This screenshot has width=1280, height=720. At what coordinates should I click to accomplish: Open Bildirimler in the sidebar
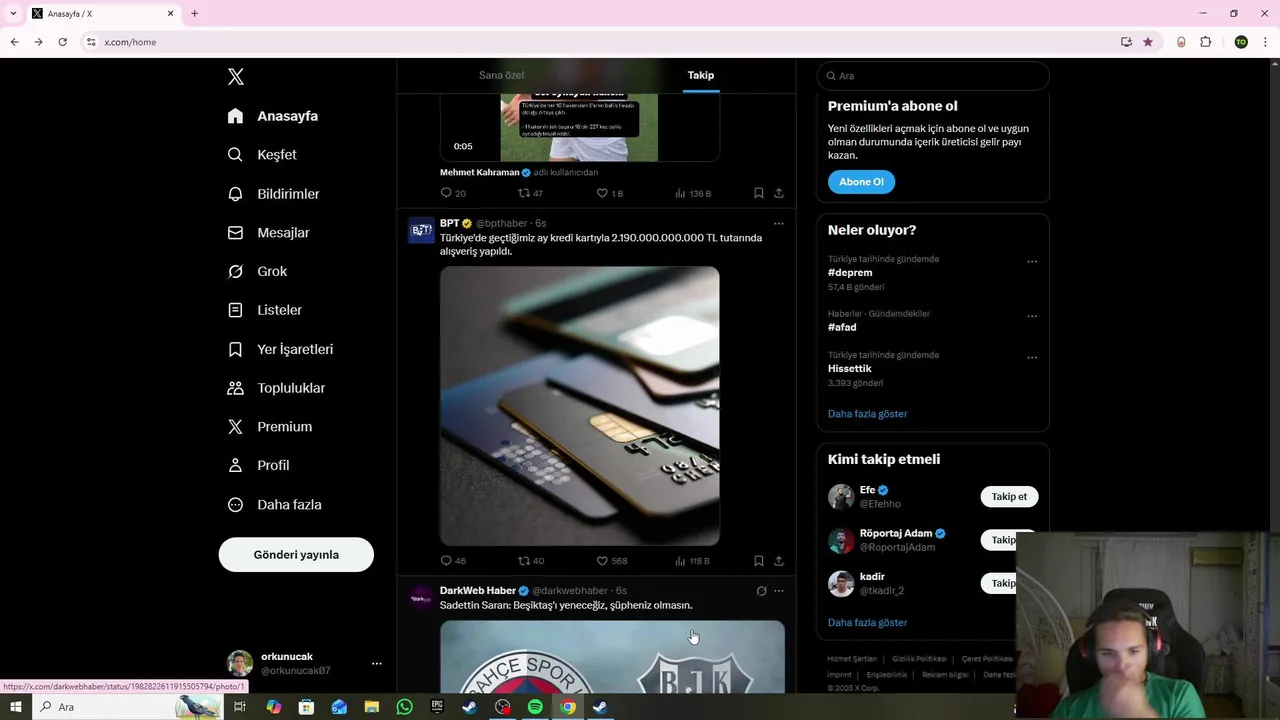(x=274, y=194)
